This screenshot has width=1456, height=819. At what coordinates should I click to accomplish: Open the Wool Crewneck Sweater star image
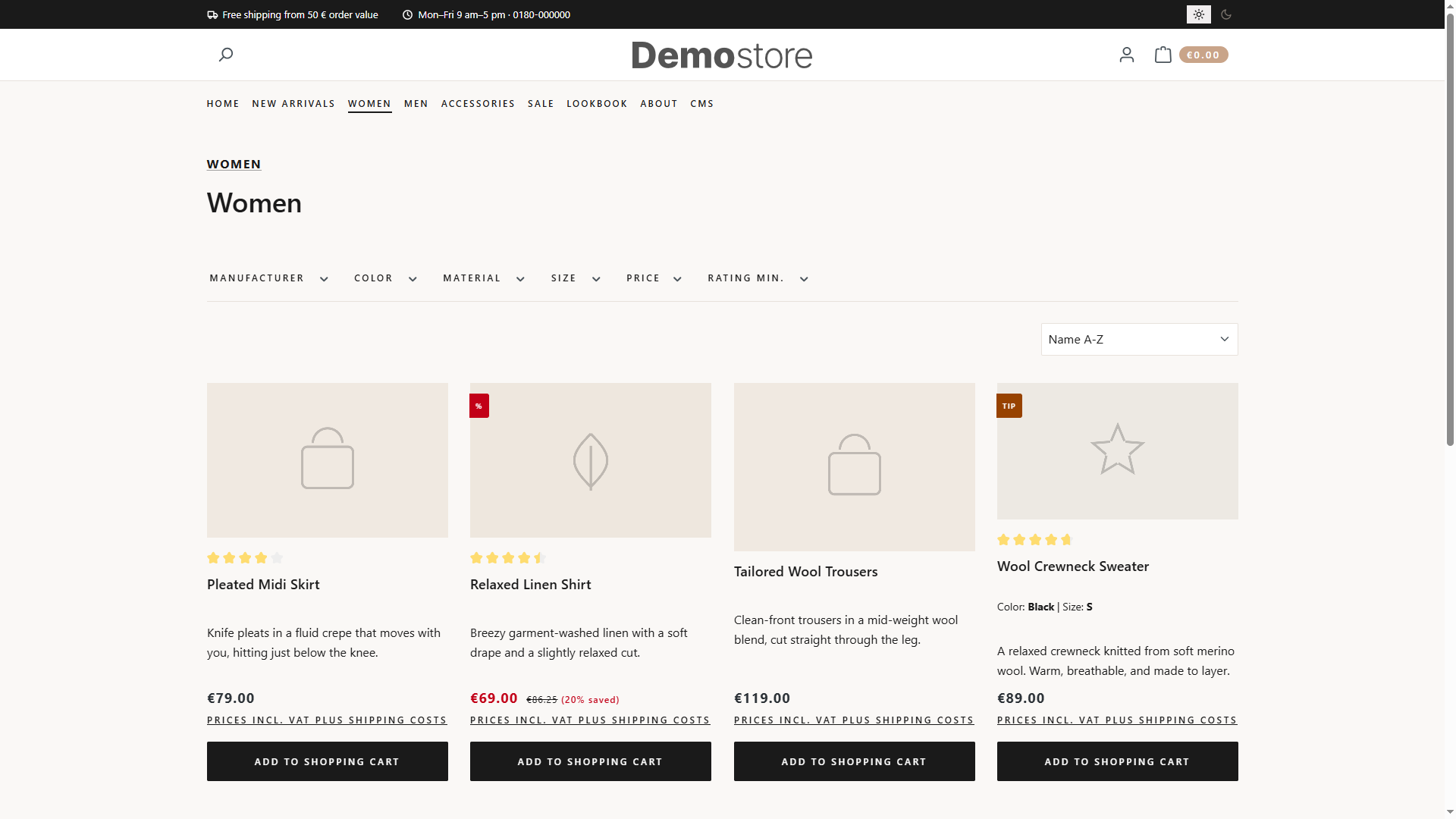[1118, 451]
